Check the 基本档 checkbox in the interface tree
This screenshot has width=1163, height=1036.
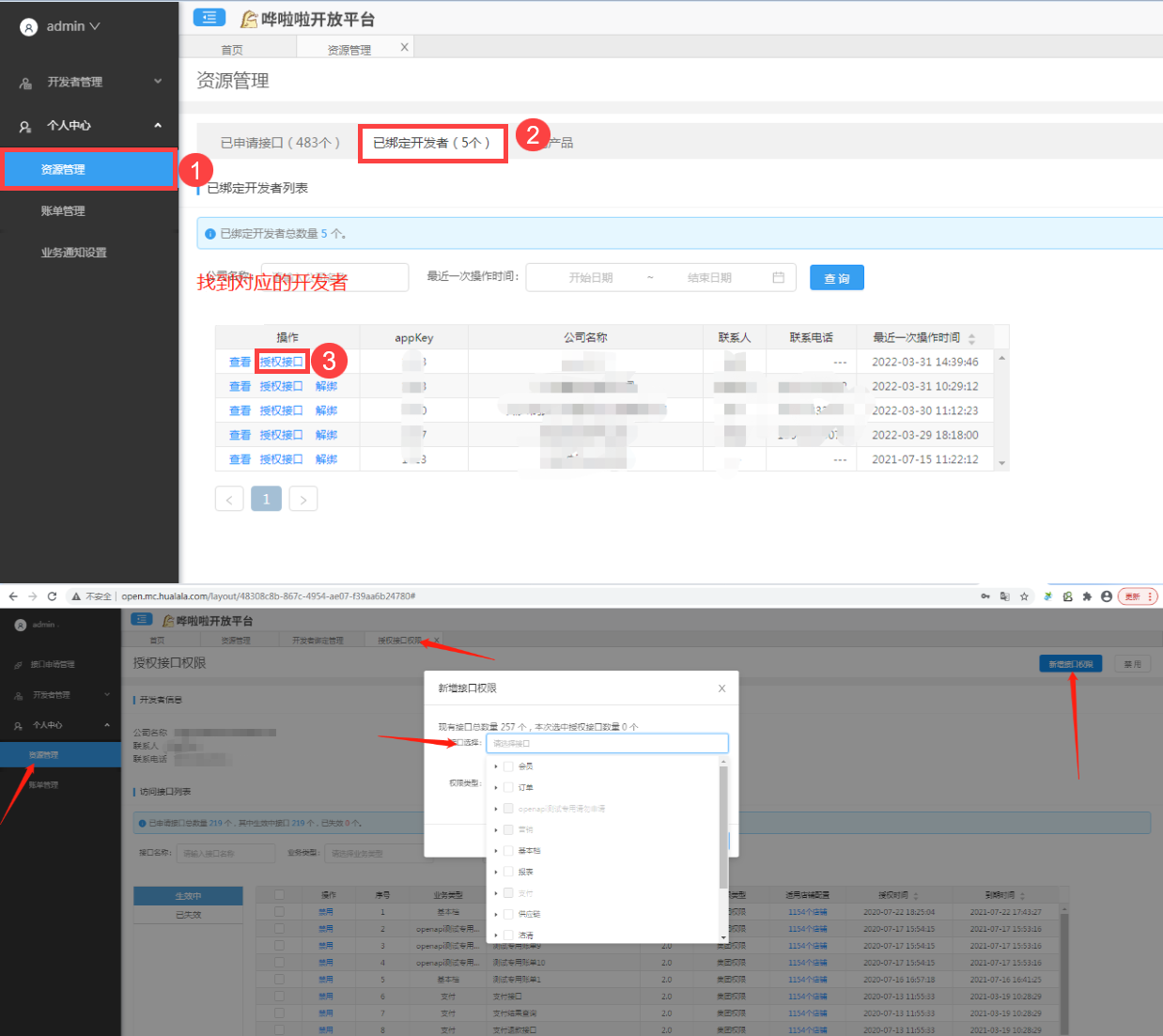508,850
